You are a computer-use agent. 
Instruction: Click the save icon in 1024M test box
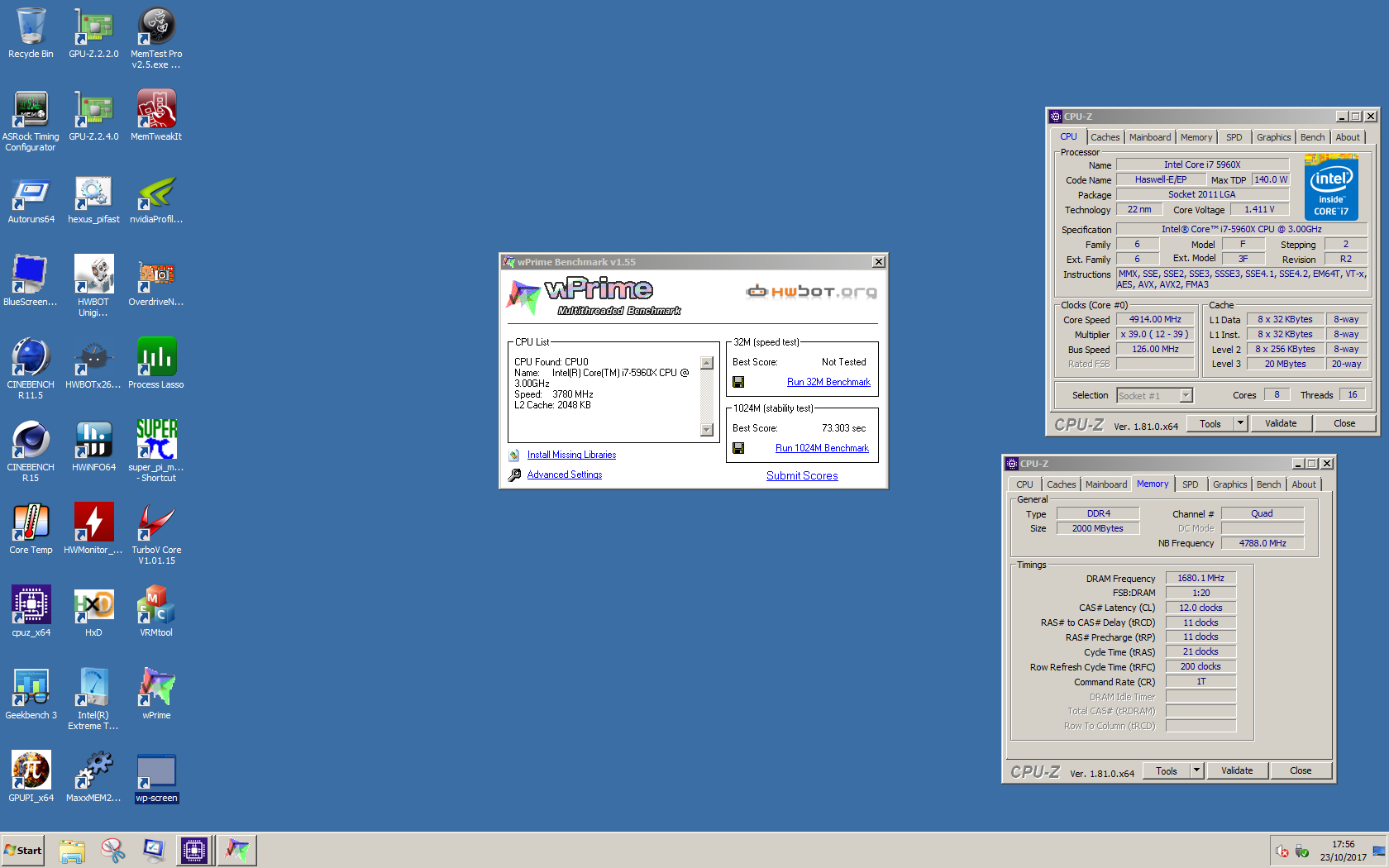click(x=738, y=448)
